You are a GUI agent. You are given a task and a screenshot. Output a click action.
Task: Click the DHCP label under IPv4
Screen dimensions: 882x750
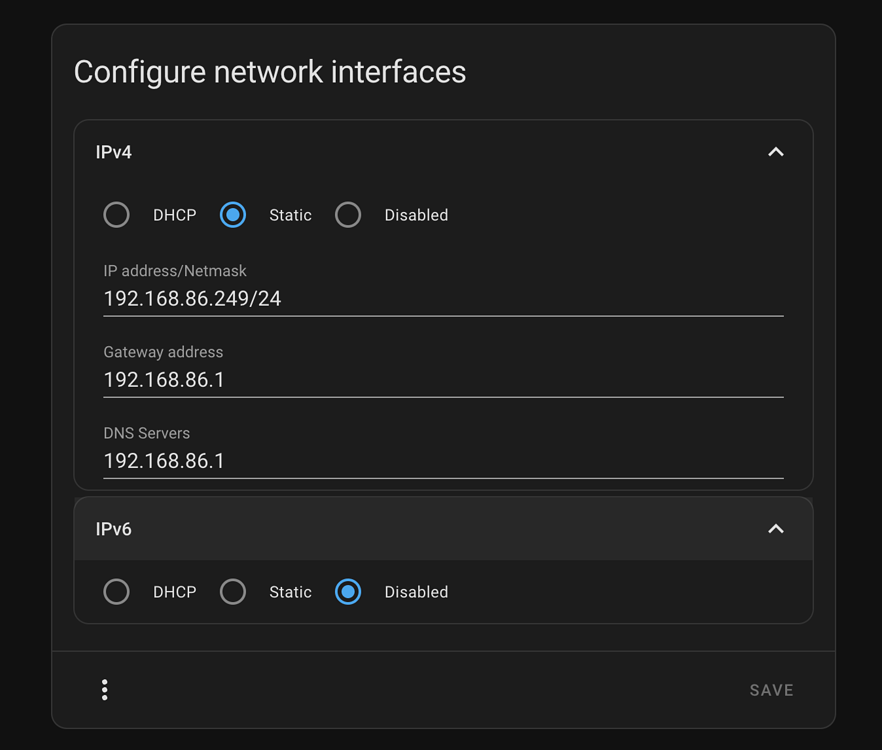pos(174,214)
